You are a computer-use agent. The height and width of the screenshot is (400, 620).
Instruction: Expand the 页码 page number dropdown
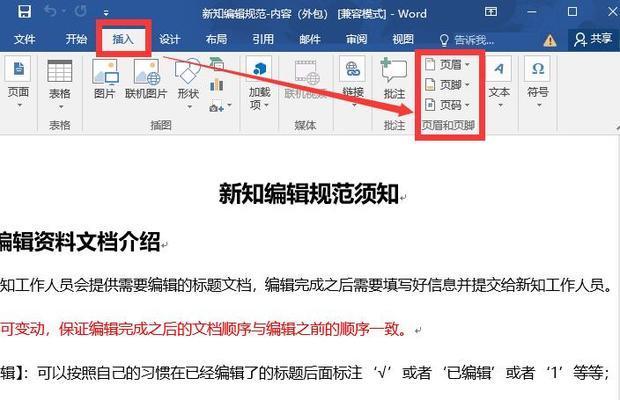tap(447, 105)
